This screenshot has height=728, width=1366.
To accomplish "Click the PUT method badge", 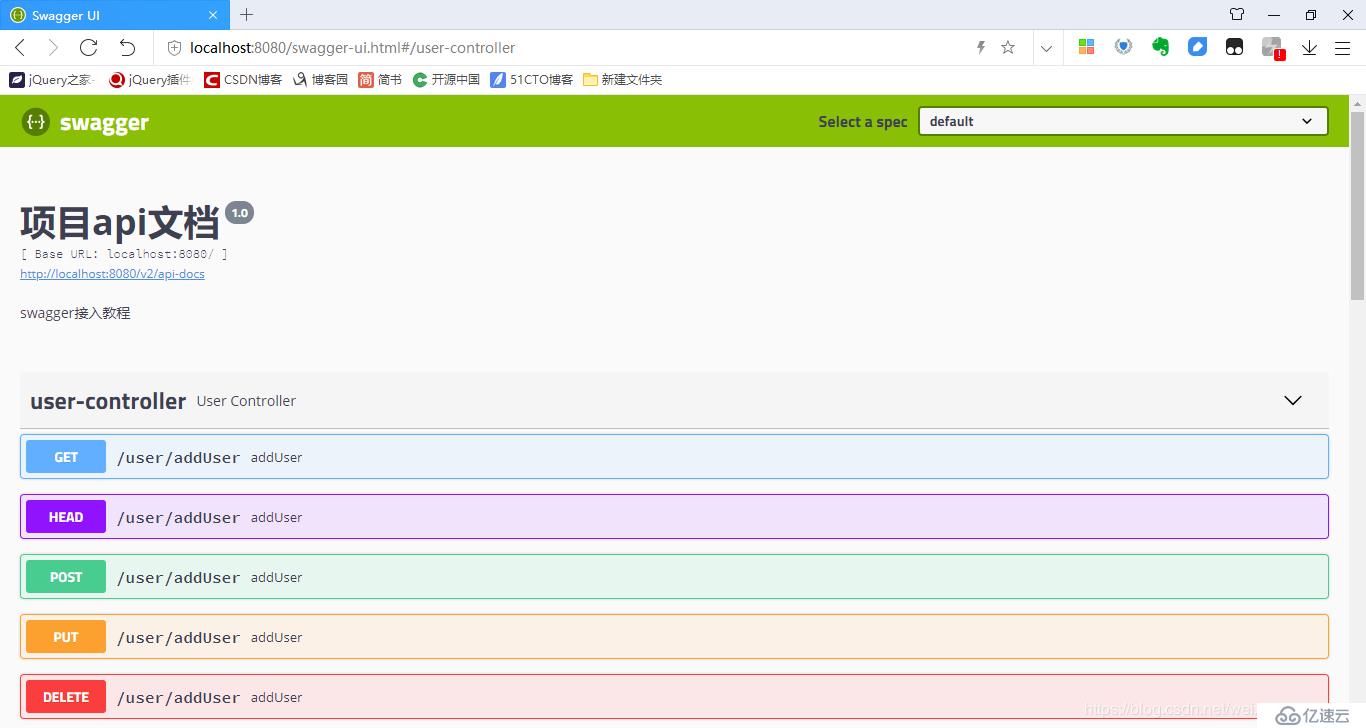I will (x=66, y=637).
